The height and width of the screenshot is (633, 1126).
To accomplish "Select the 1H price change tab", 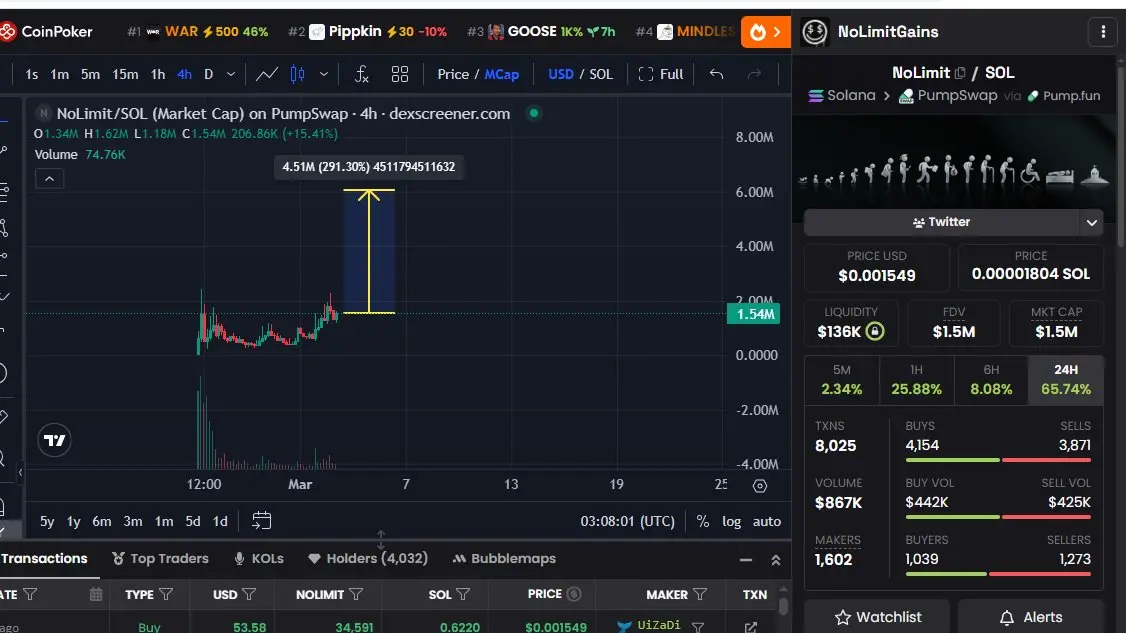I will click(916, 379).
